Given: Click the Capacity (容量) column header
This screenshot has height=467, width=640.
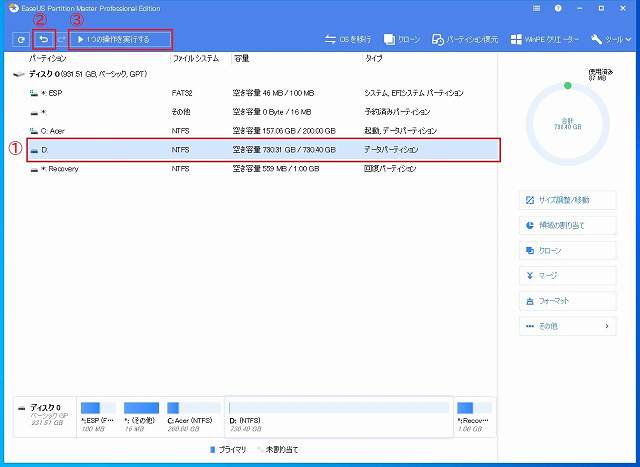Looking at the screenshot, I should click(241, 58).
